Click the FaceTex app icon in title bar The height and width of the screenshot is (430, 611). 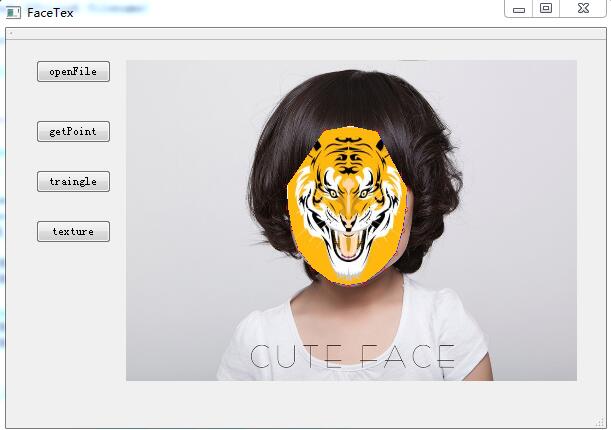pyautogui.click(x=13, y=12)
